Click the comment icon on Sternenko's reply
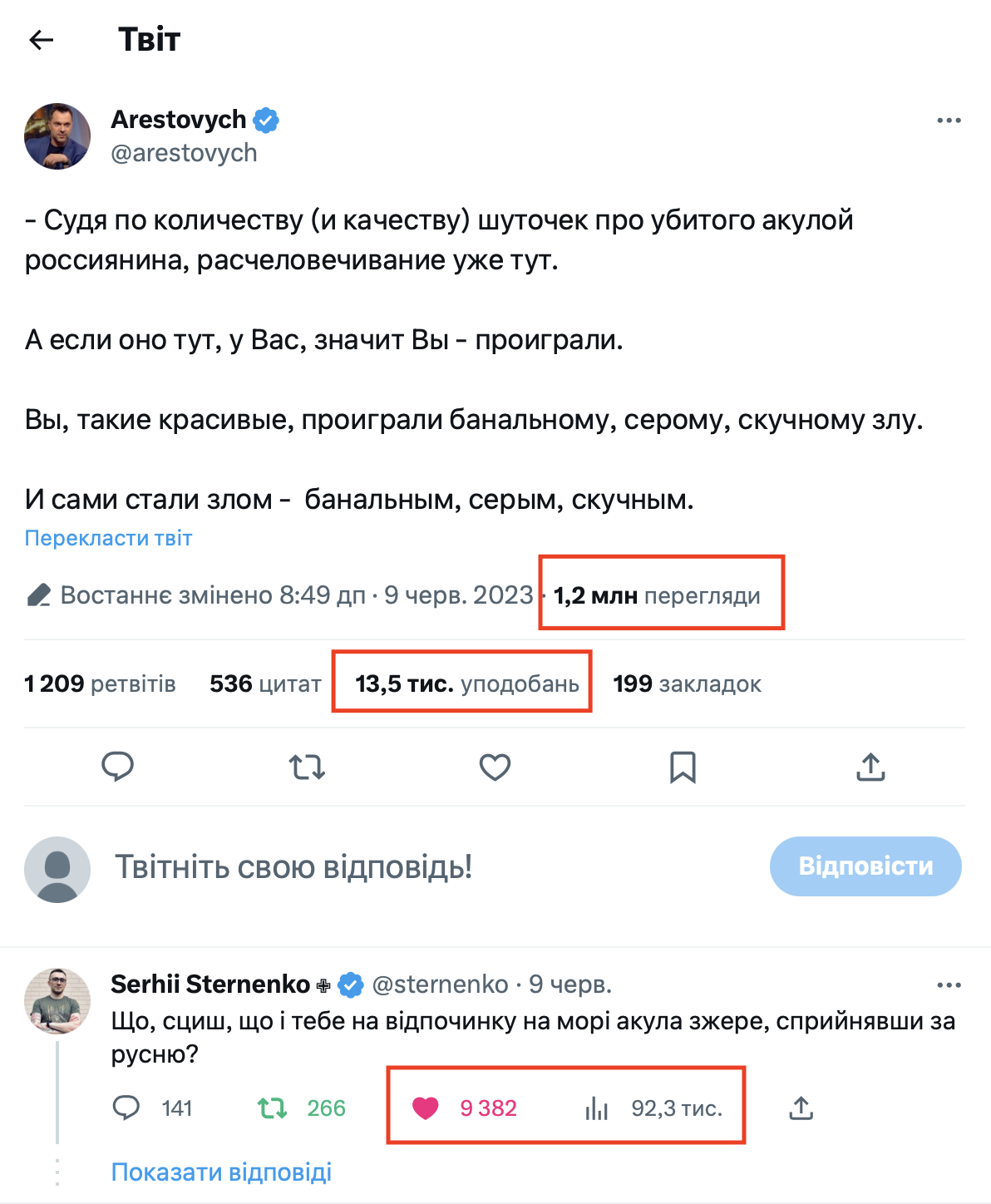This screenshot has height=1204, width=991. click(126, 1108)
